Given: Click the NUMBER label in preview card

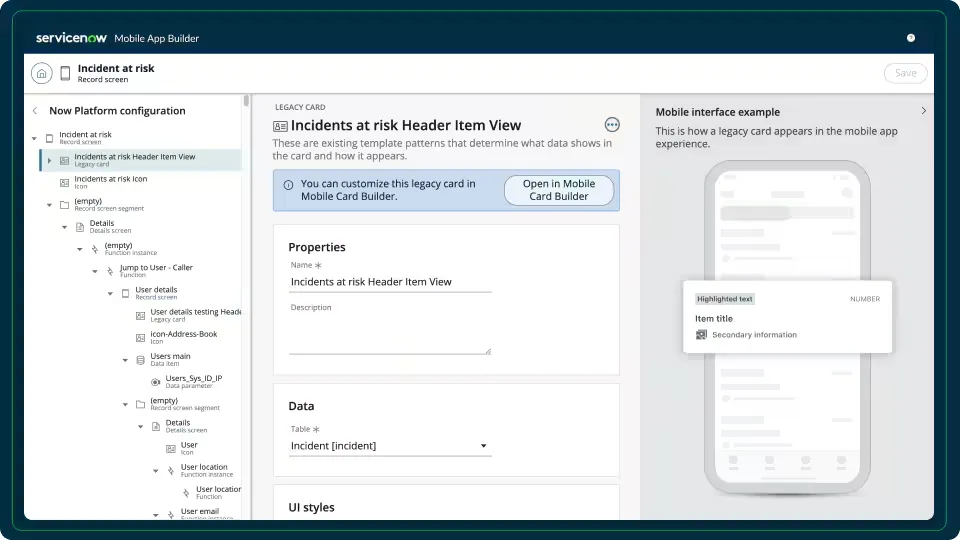Looking at the screenshot, I should tap(865, 299).
